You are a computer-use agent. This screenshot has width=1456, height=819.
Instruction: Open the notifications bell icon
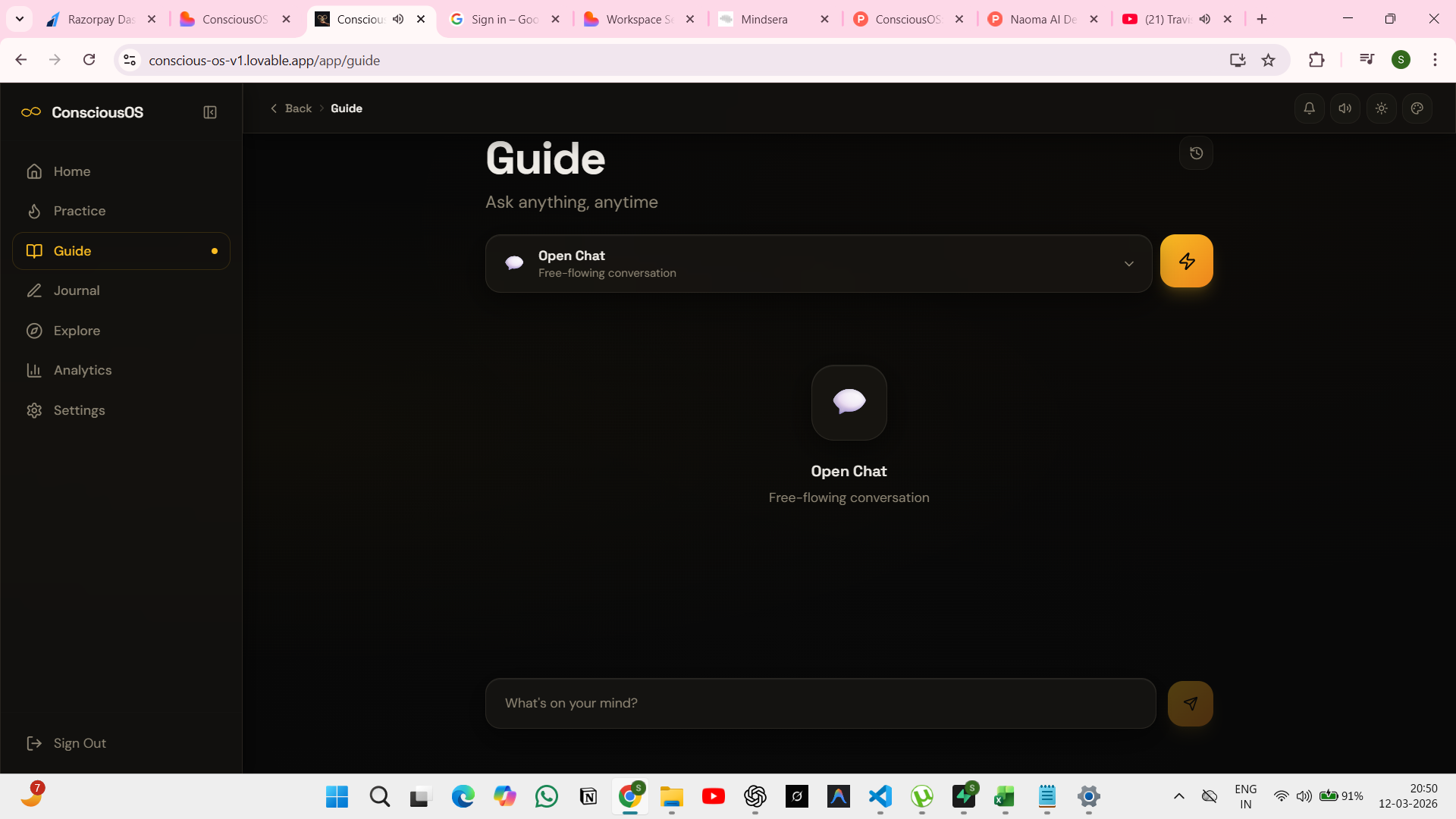click(x=1309, y=108)
